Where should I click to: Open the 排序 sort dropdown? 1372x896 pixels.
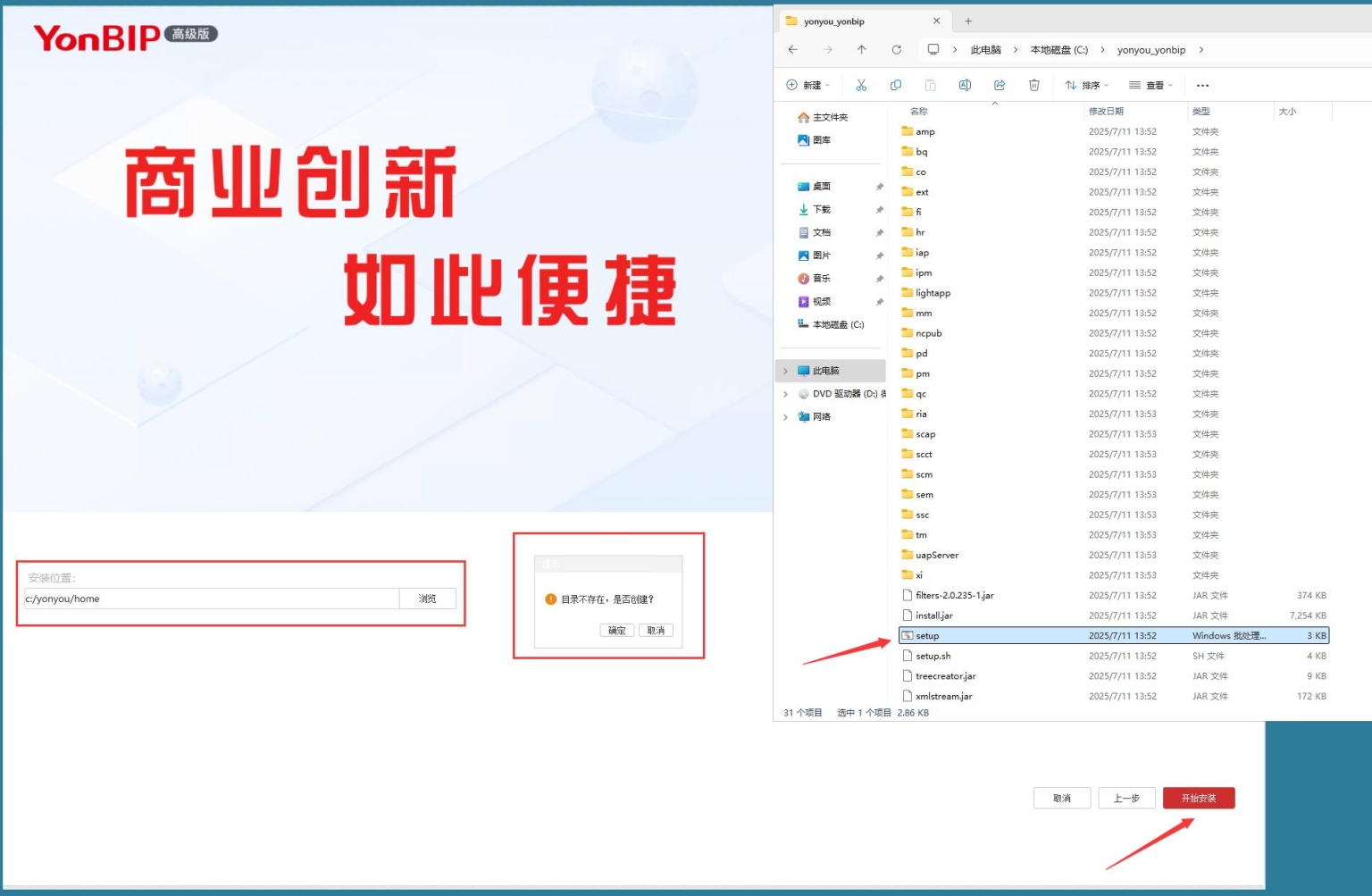tap(1086, 84)
